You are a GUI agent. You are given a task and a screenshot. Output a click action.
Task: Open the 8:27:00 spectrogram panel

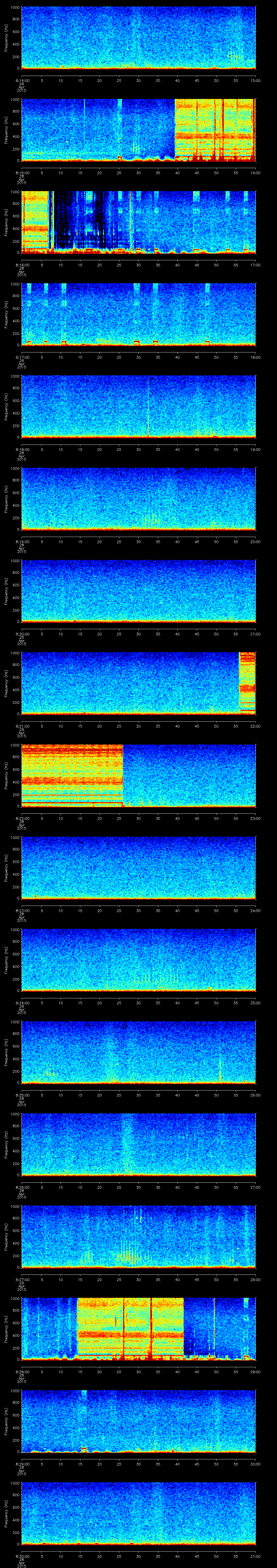[x=138, y=1236]
